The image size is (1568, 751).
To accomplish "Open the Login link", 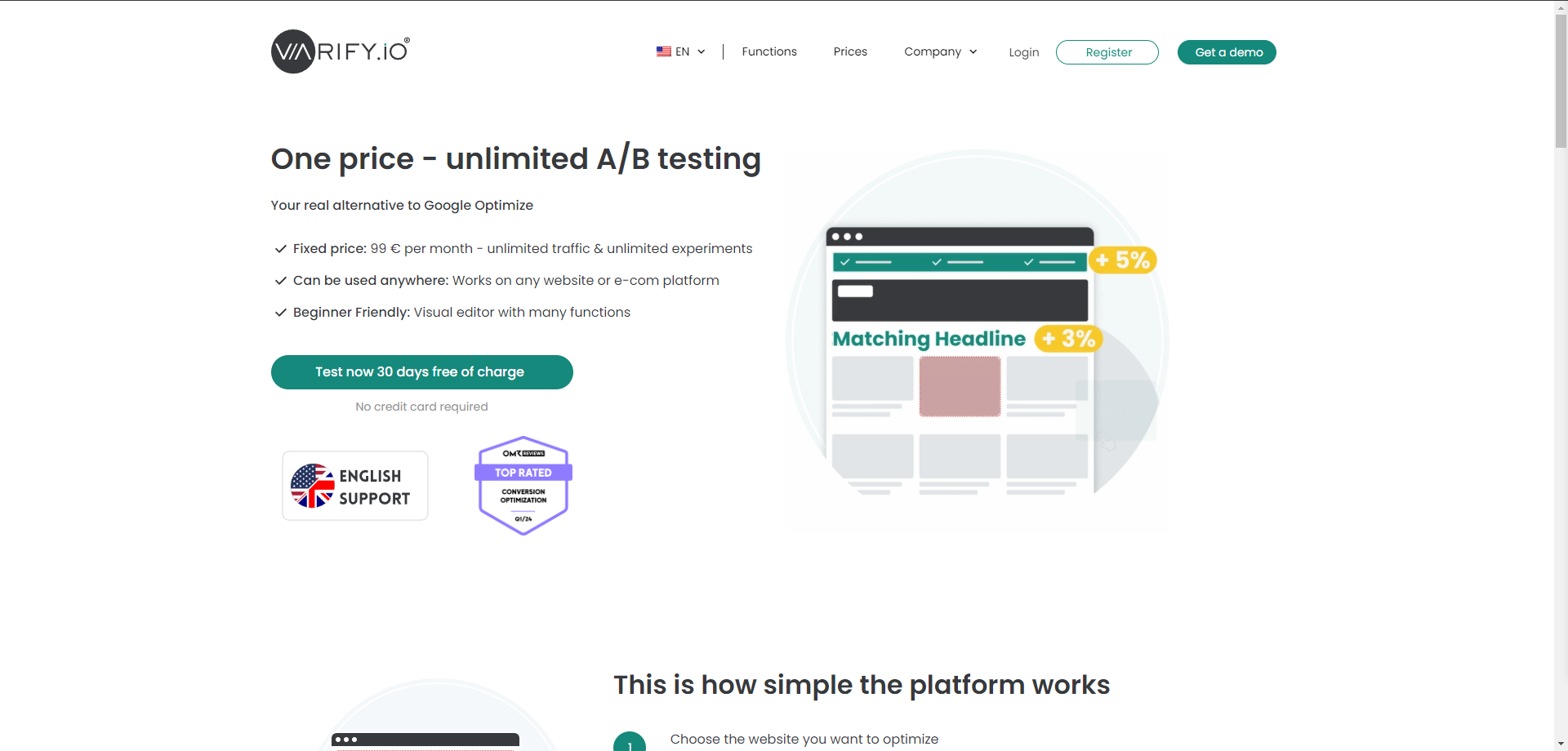I will coord(1023,52).
